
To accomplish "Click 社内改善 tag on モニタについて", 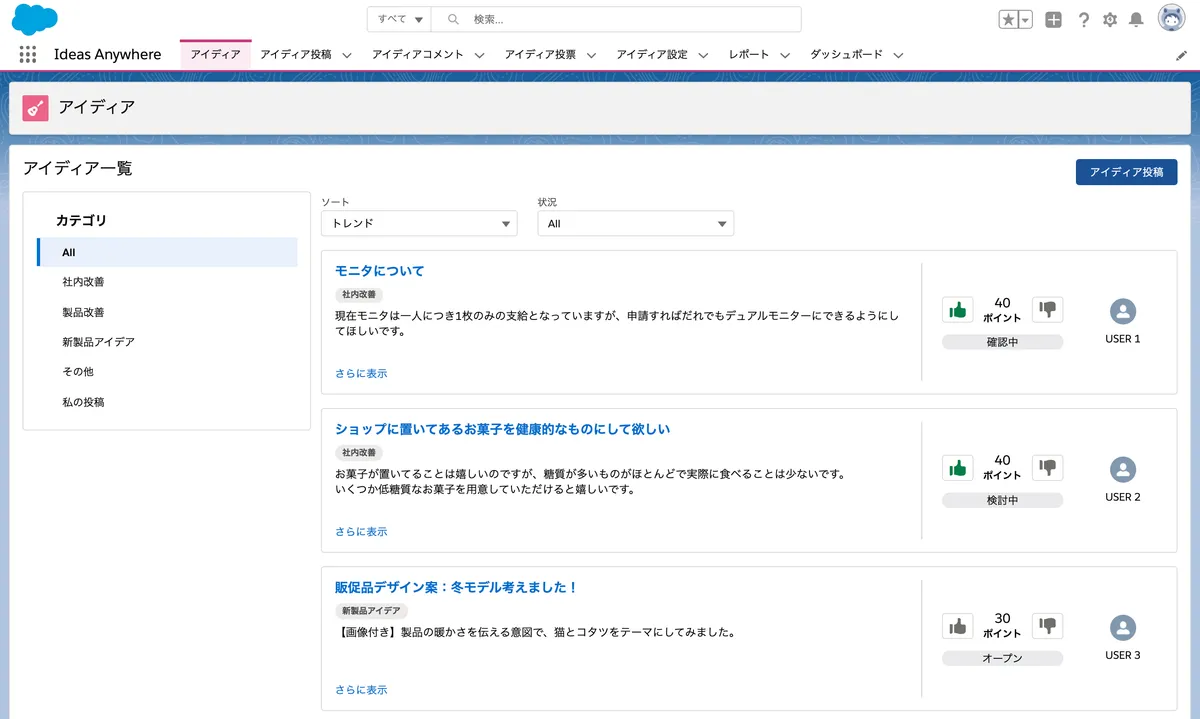I will pos(359,295).
